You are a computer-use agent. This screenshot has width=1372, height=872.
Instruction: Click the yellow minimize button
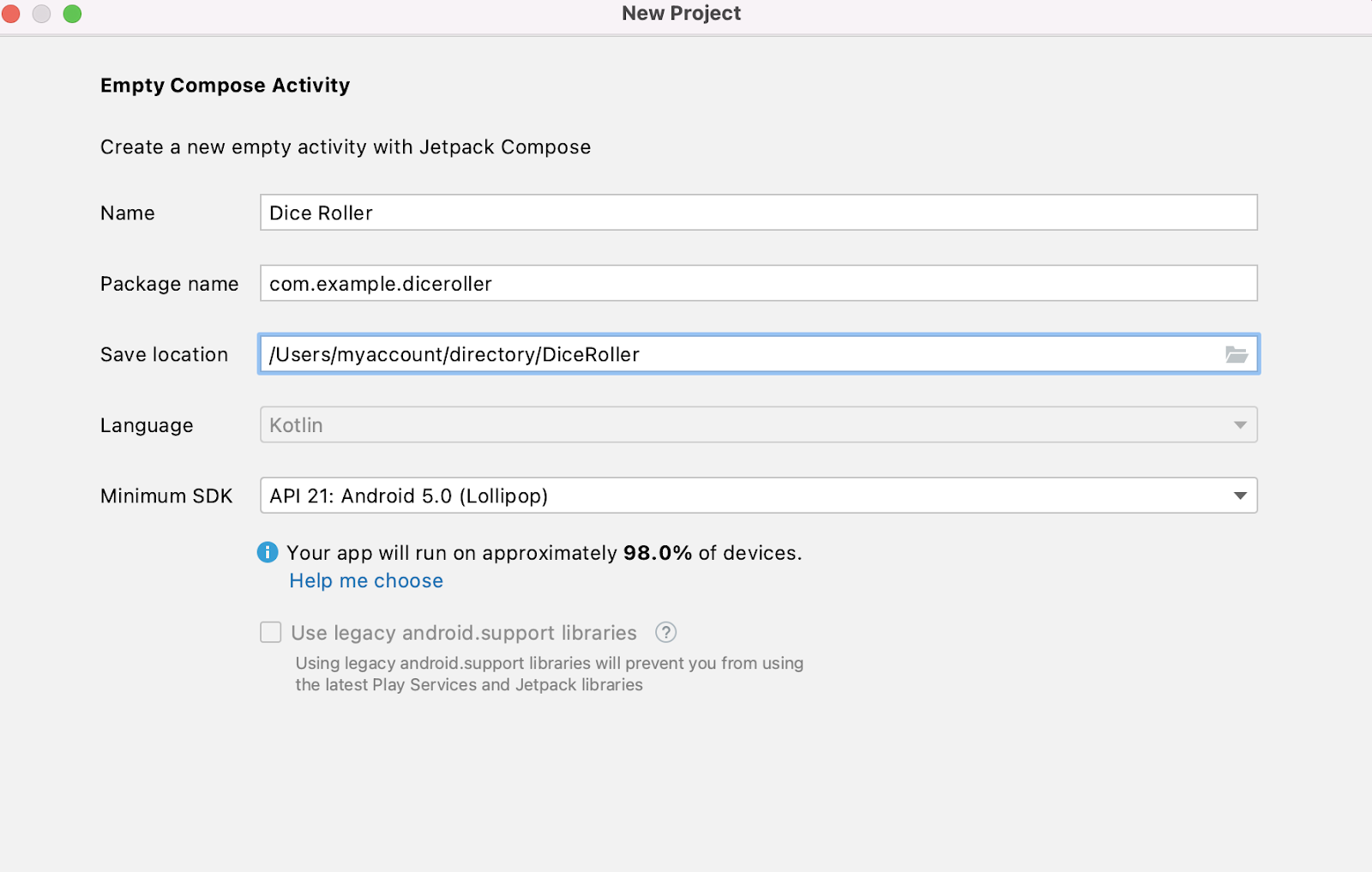point(41,14)
